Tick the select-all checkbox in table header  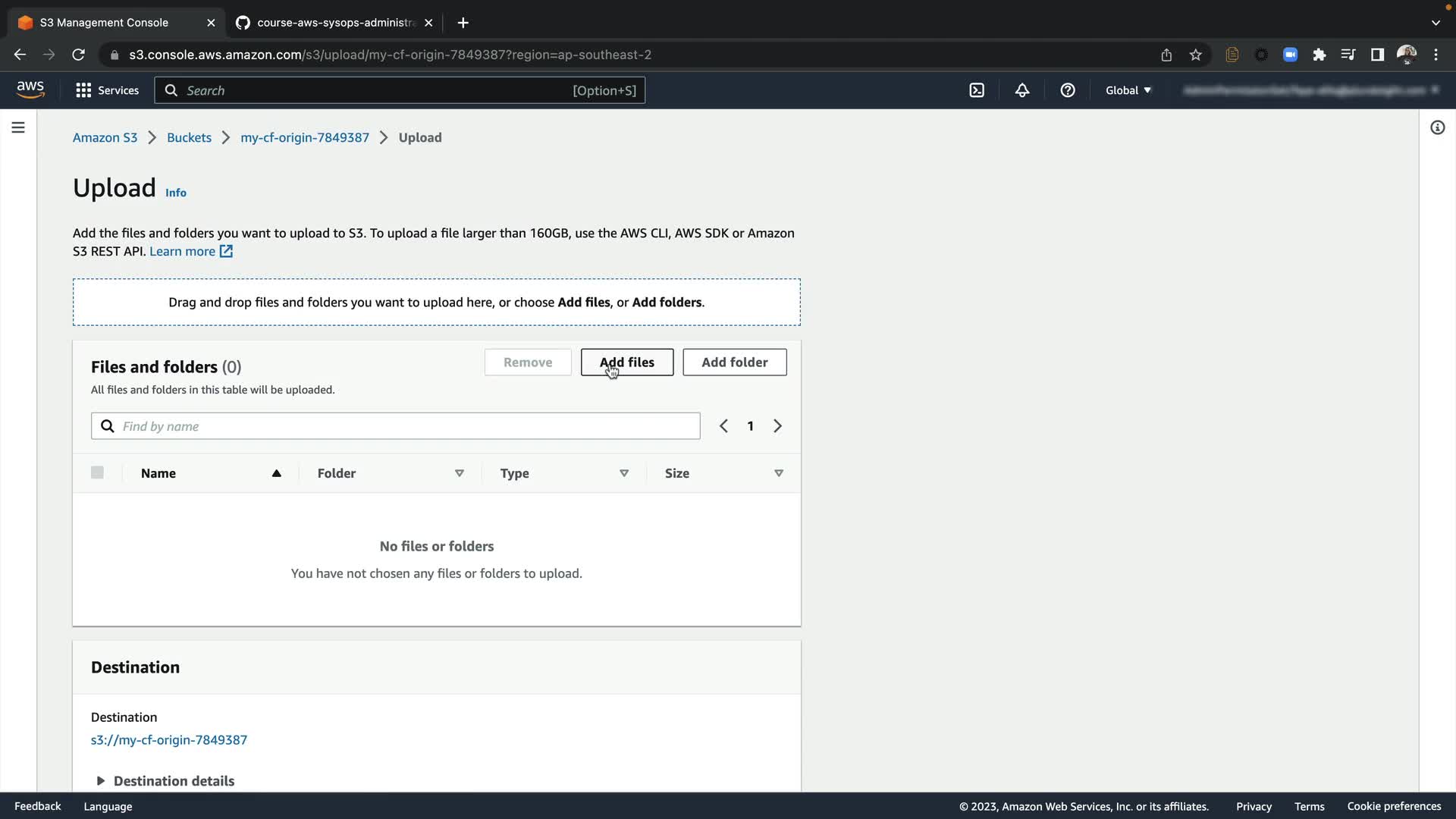tap(97, 472)
